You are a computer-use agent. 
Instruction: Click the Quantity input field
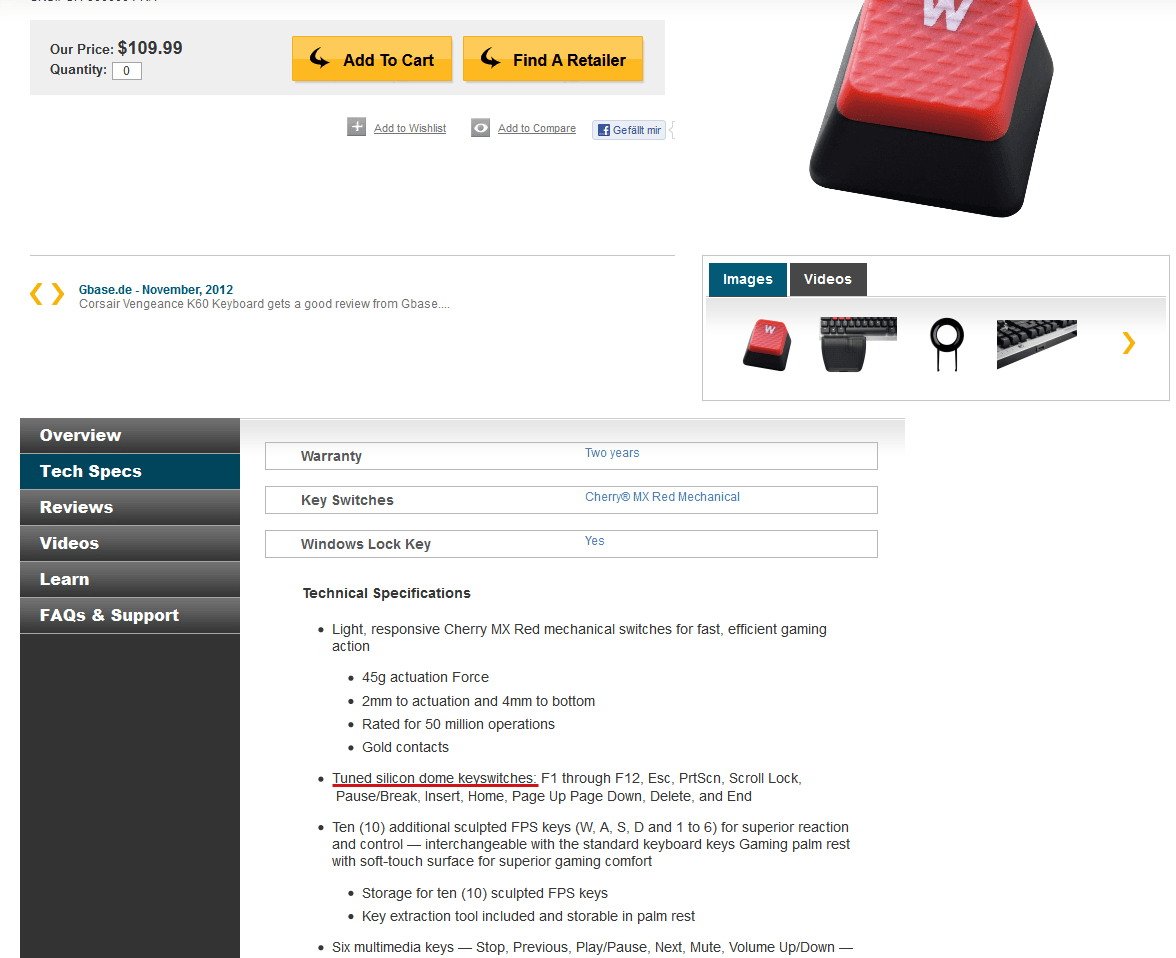[127, 71]
